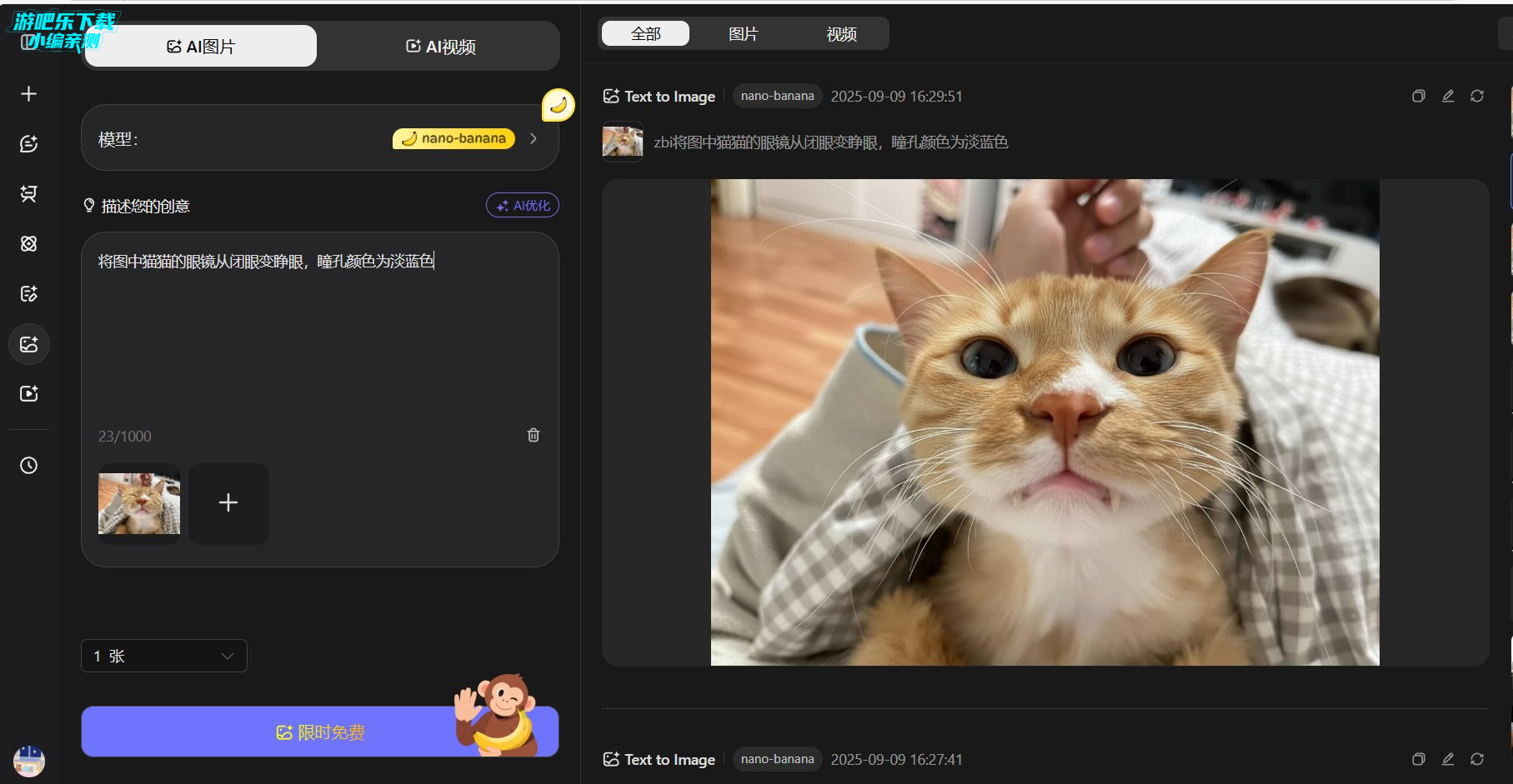Screen dimensions: 1513x784
Task: Click the 2025-09-09 16:29:51 timestamp
Action: [896, 96]
